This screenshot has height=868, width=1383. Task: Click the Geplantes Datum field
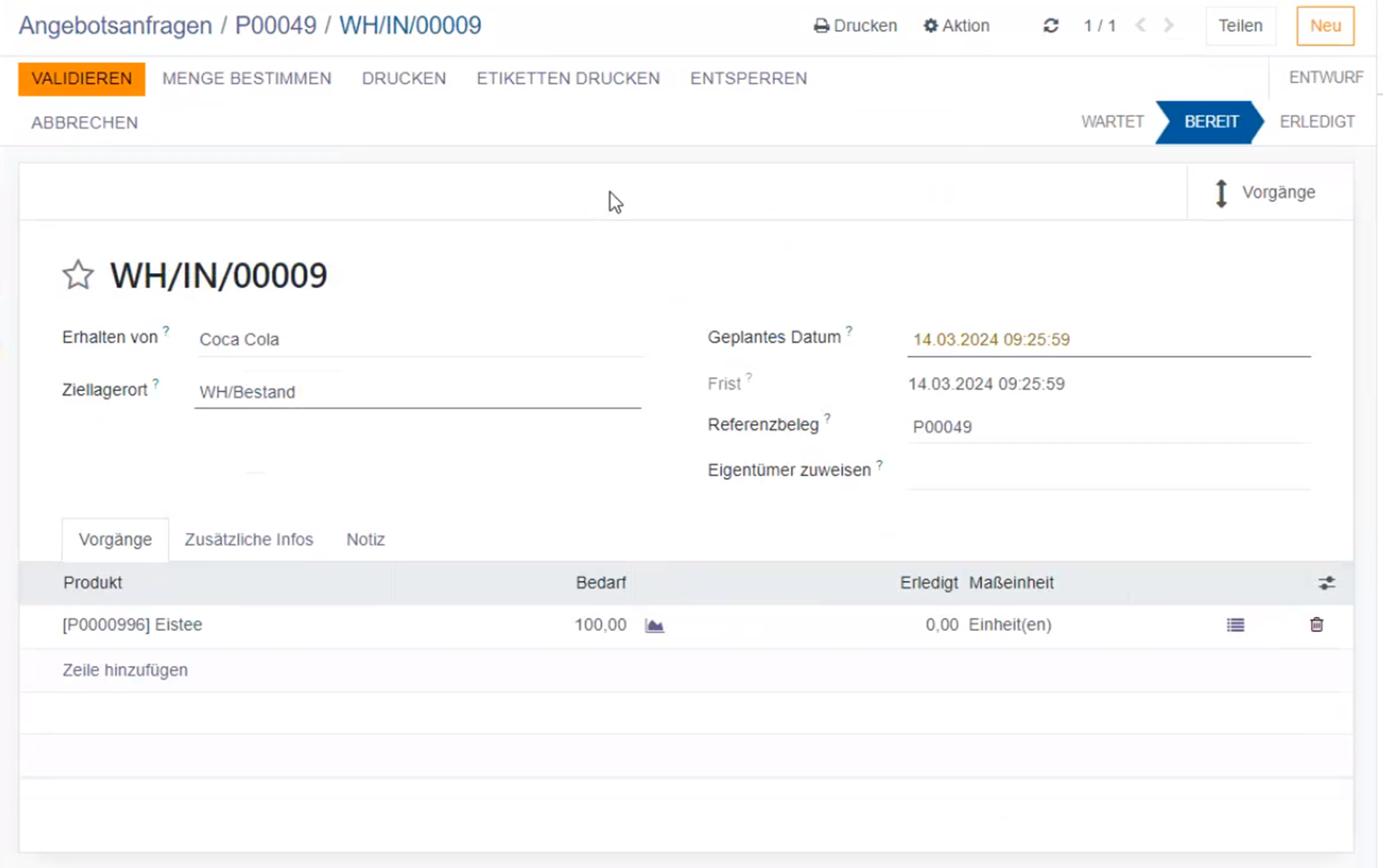click(x=1107, y=339)
